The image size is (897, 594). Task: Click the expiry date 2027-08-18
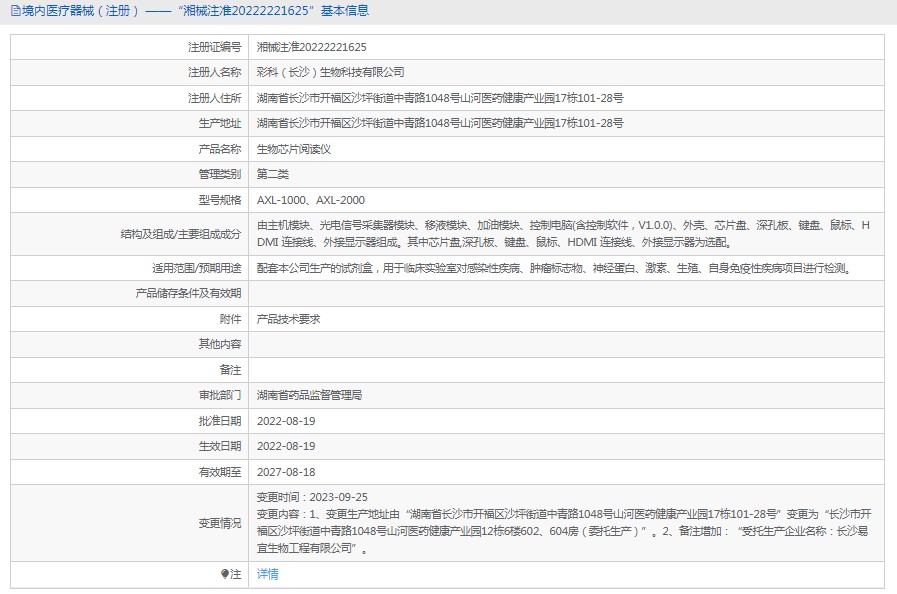[286, 472]
